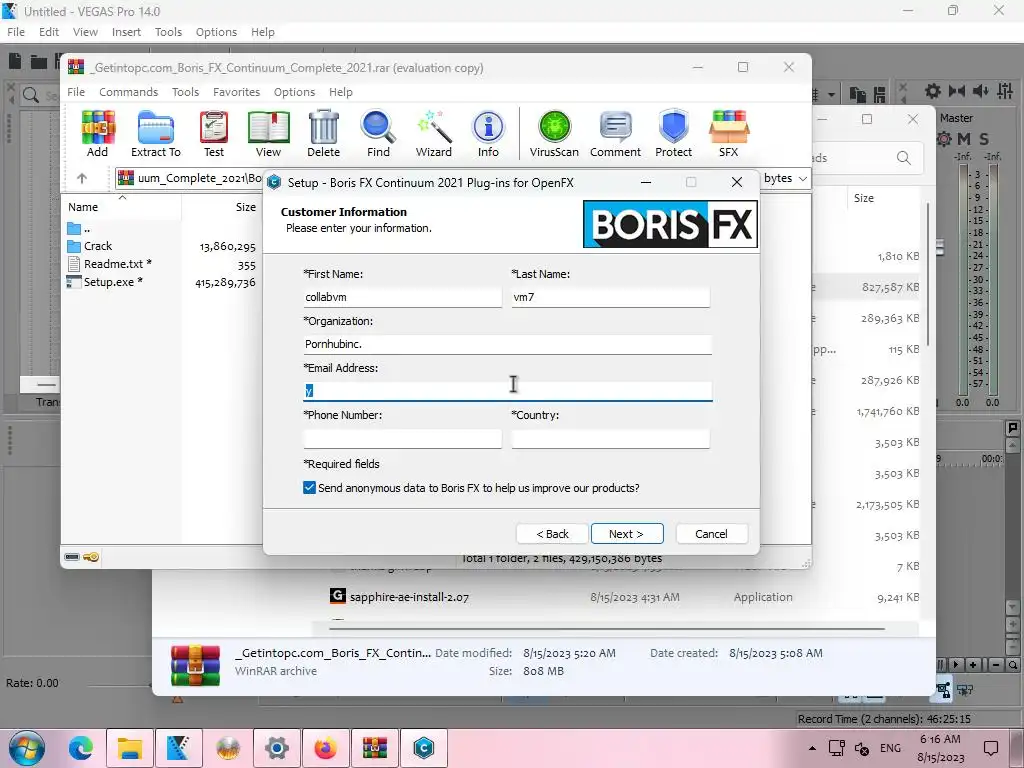Viewport: 1024px width, 768px height.
Task: Switch to VEGAS Pro taskbar icon
Action: 178,748
